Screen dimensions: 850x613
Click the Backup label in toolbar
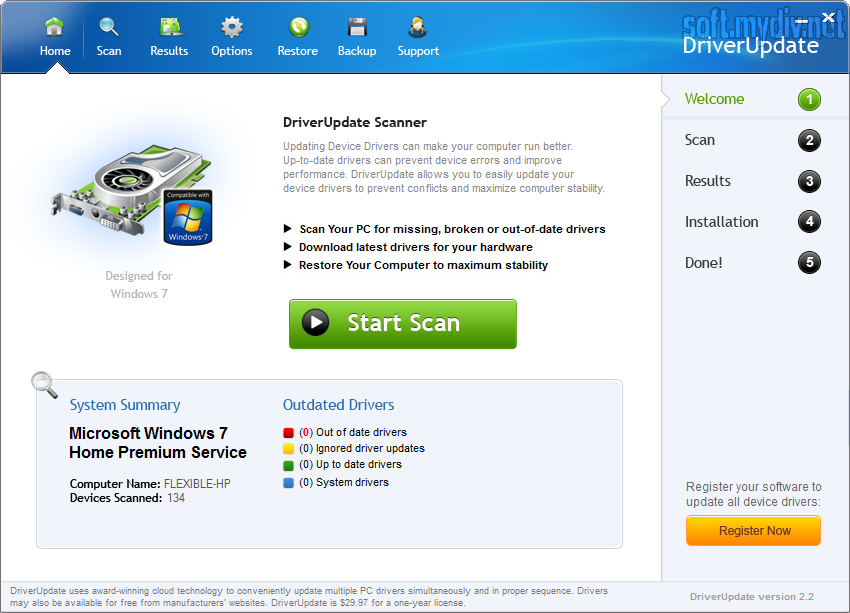click(x=357, y=51)
